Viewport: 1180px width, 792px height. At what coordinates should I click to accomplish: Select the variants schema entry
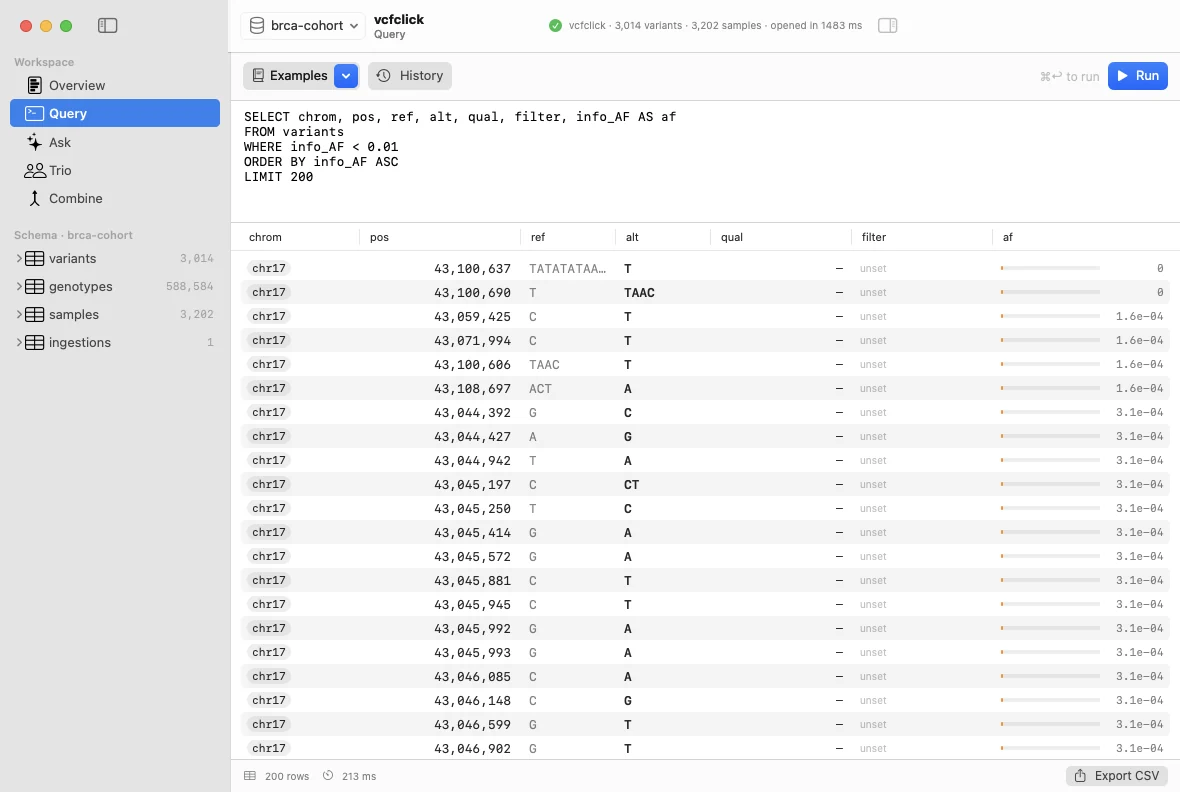point(115,258)
